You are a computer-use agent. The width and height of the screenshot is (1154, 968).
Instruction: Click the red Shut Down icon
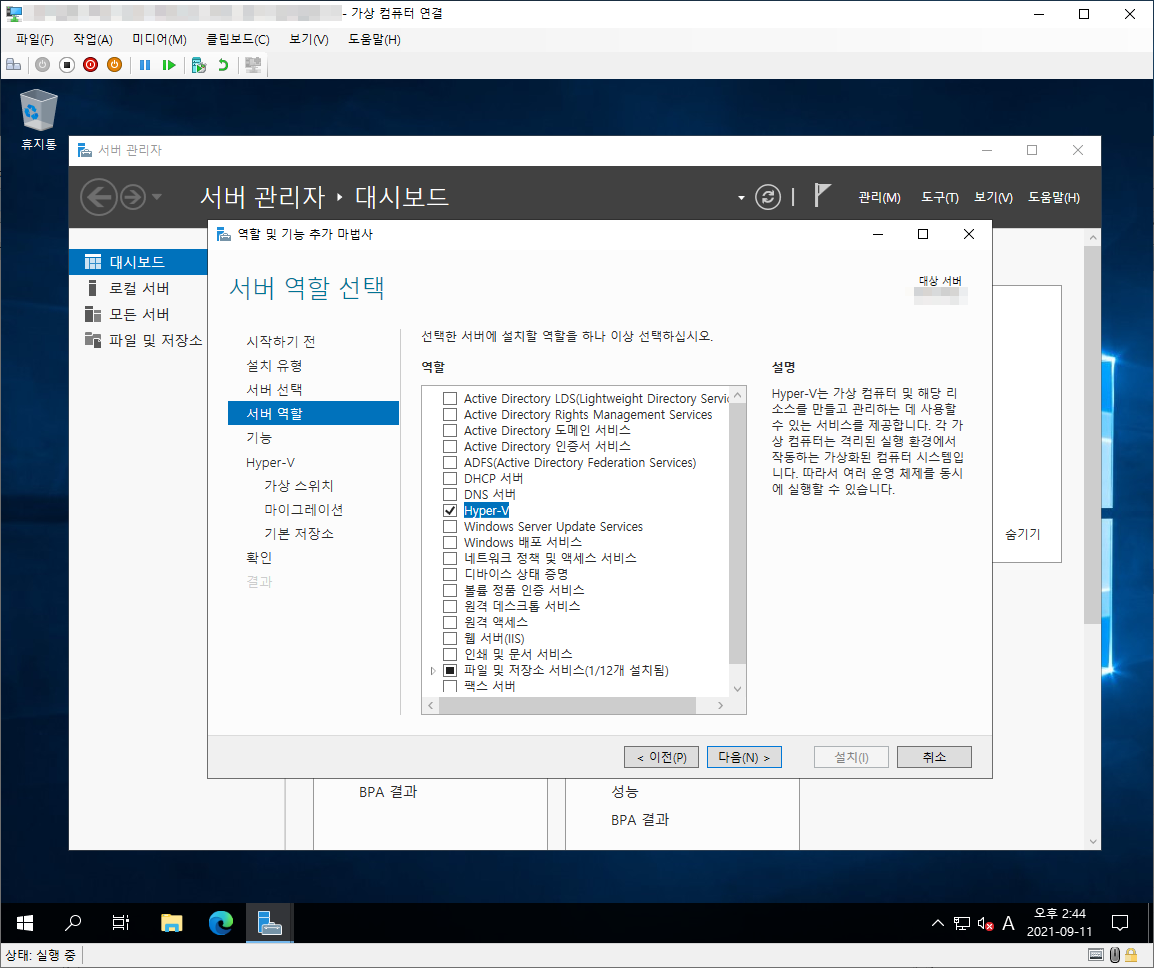[x=91, y=65]
